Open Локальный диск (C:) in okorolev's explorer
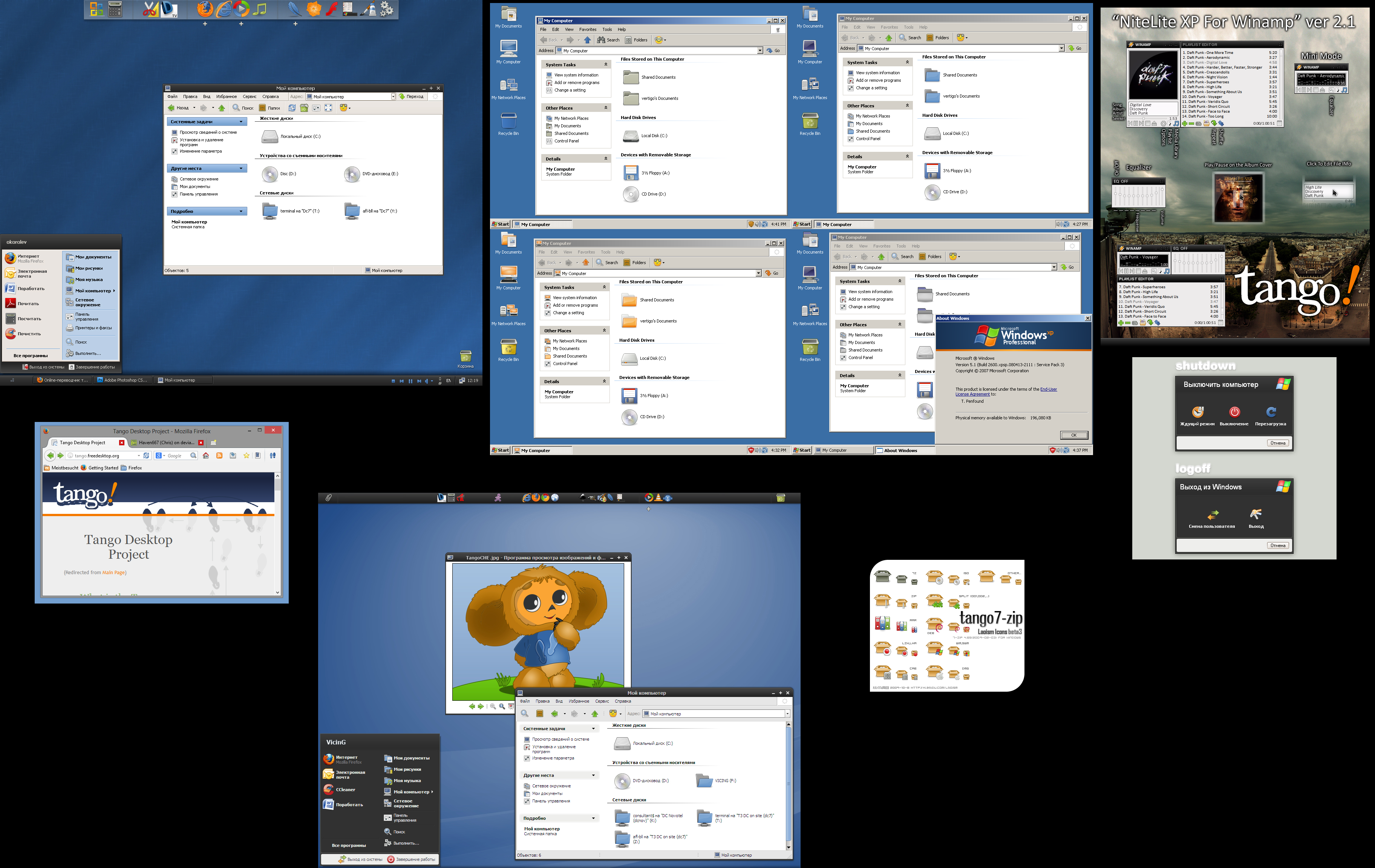Screen dimensions: 1375x868 click(292, 136)
